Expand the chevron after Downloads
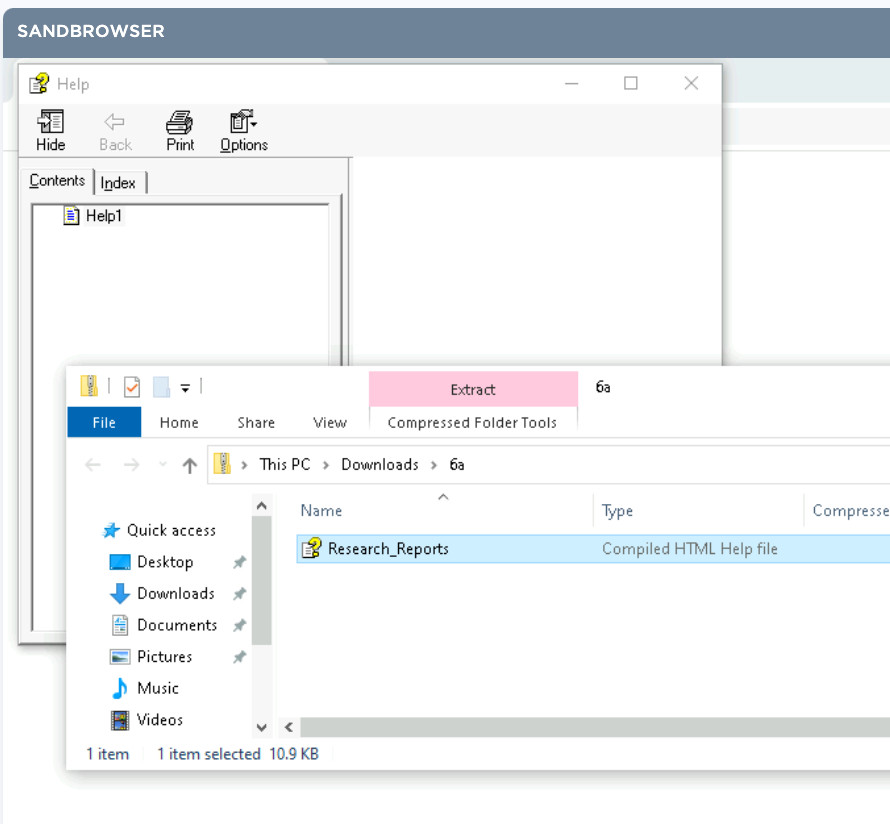This screenshot has height=824, width=890. pyautogui.click(x=434, y=465)
